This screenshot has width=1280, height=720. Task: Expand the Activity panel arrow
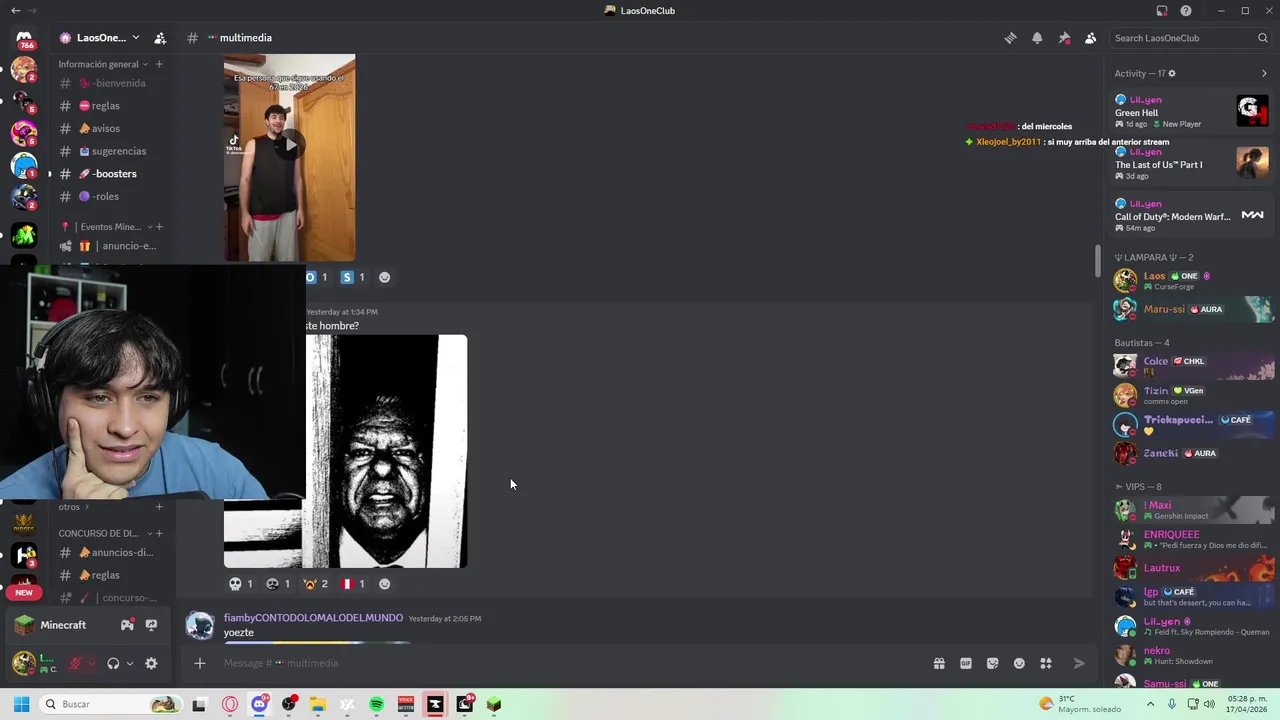pyautogui.click(x=1264, y=73)
